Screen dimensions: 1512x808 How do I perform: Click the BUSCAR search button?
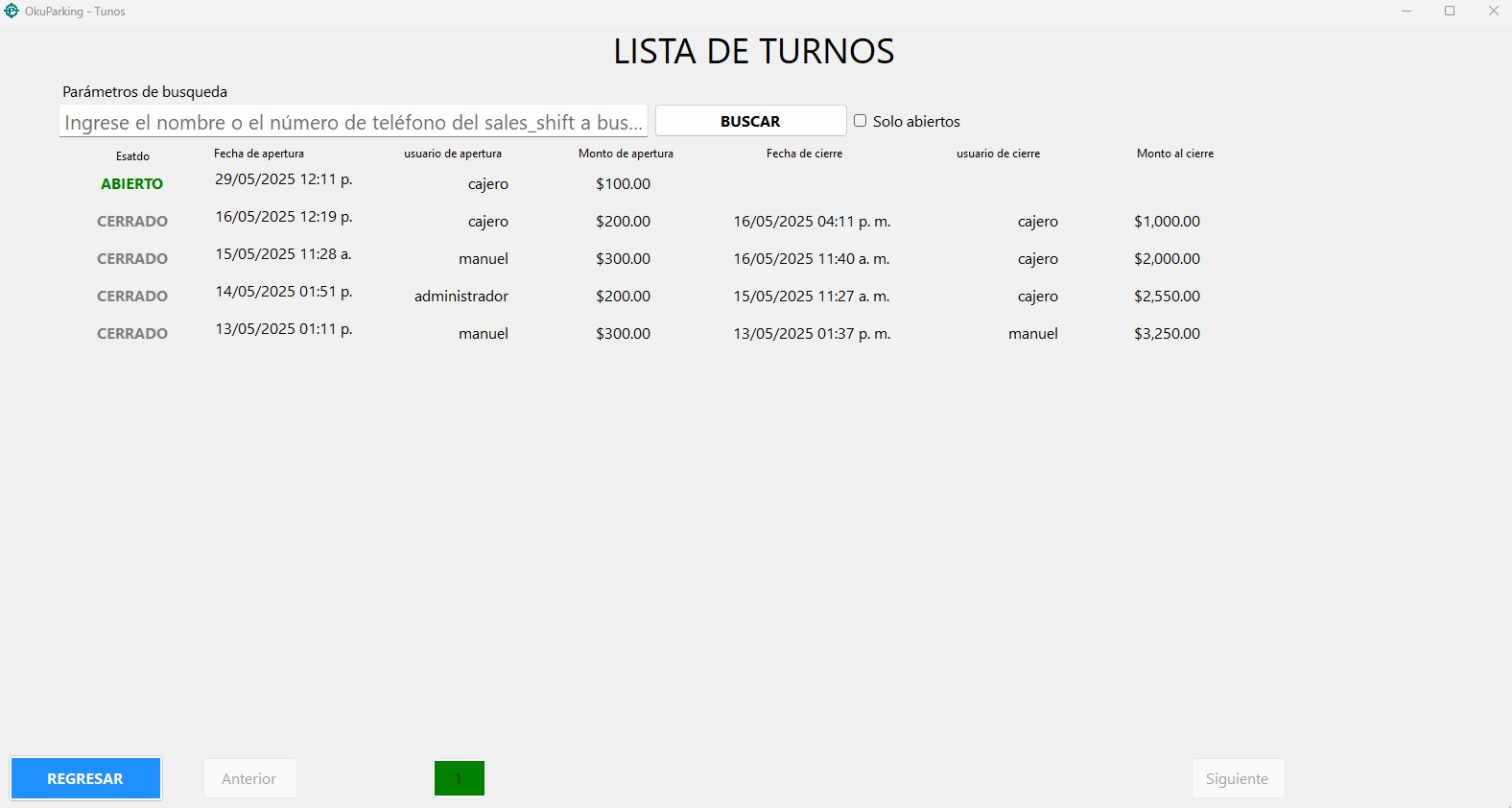tap(750, 121)
